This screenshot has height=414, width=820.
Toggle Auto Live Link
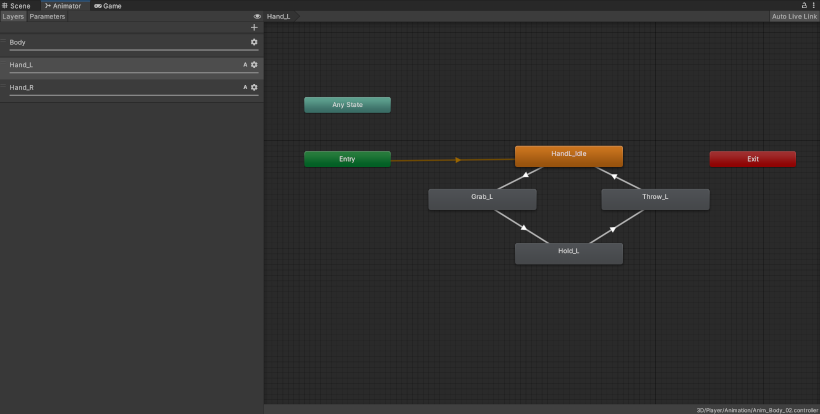[x=793, y=17]
